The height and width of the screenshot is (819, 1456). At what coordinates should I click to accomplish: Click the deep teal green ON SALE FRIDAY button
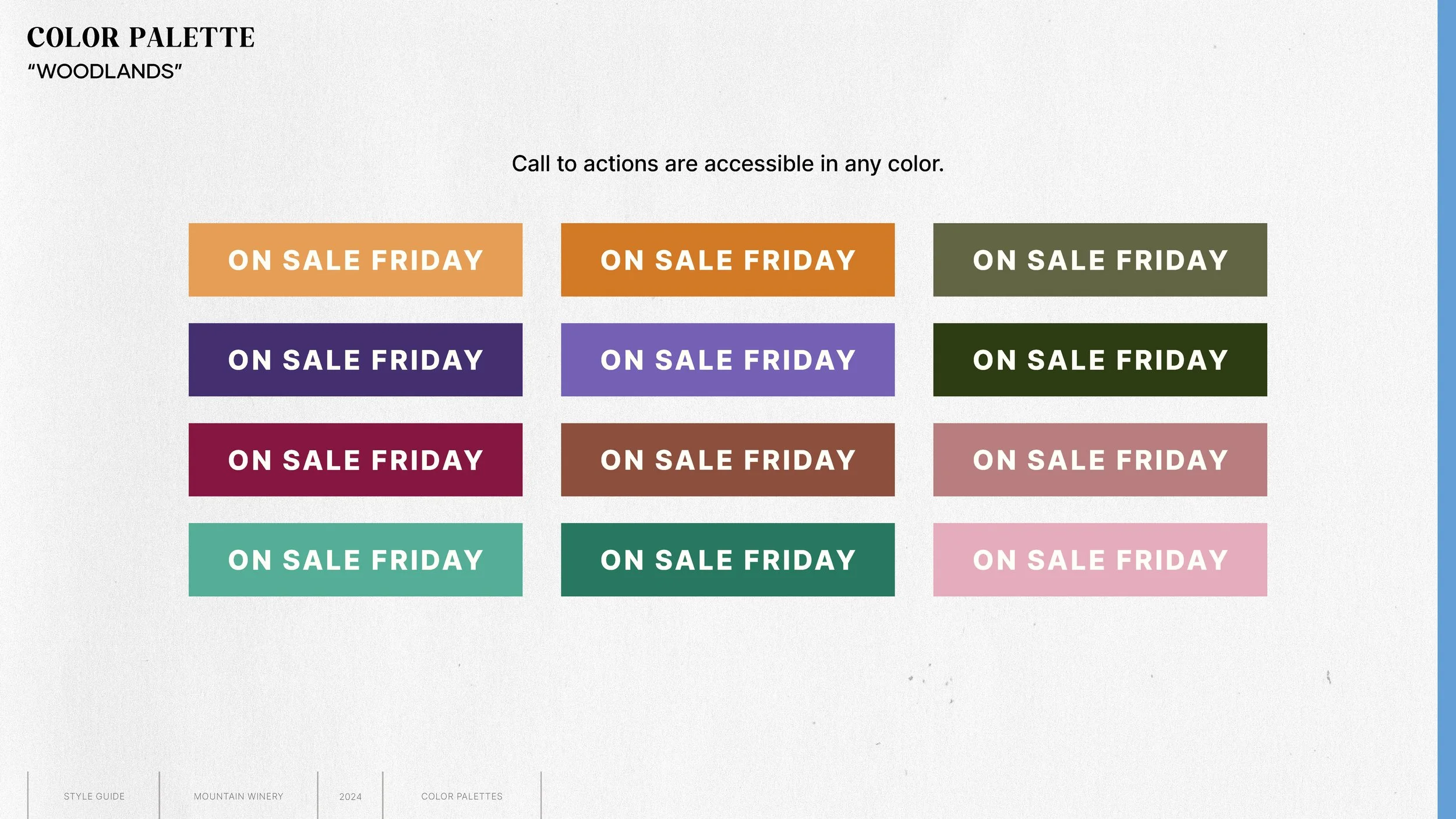[727, 560]
